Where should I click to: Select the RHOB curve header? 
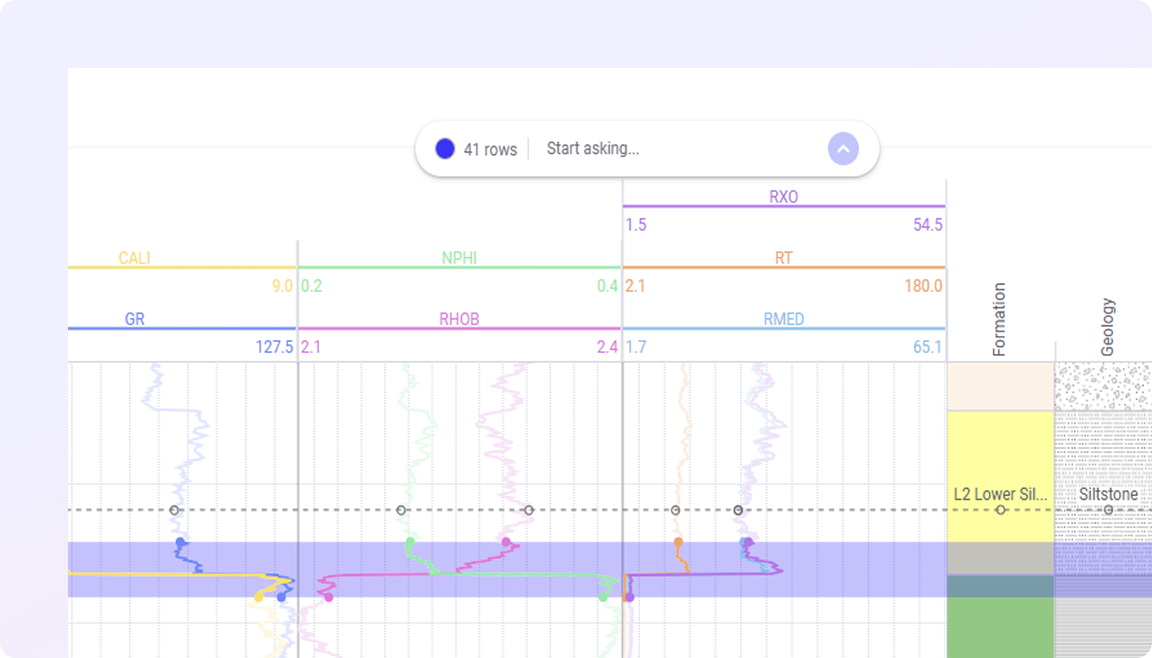pyautogui.click(x=459, y=319)
